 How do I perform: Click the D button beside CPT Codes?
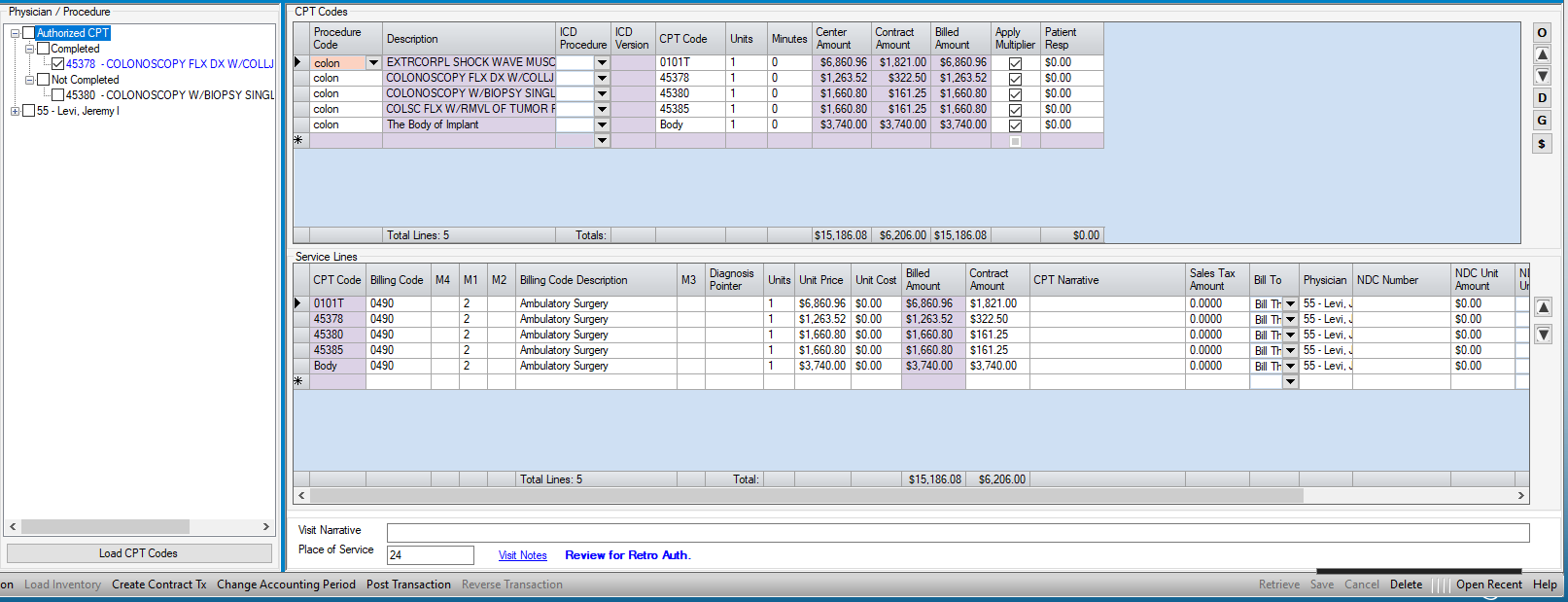(1542, 98)
